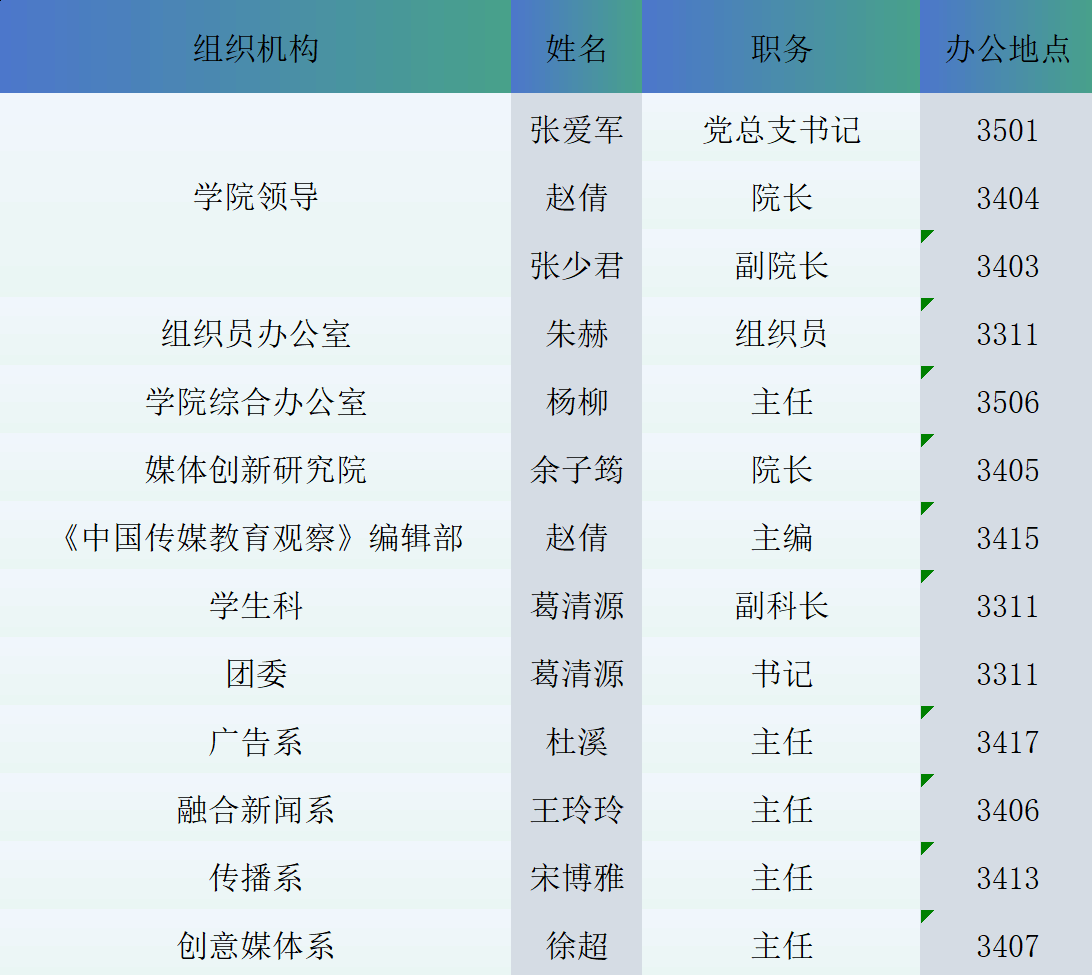Select the 《中国传媒教育观察》编辑部 cell
The height and width of the screenshot is (975, 1092).
(255, 538)
